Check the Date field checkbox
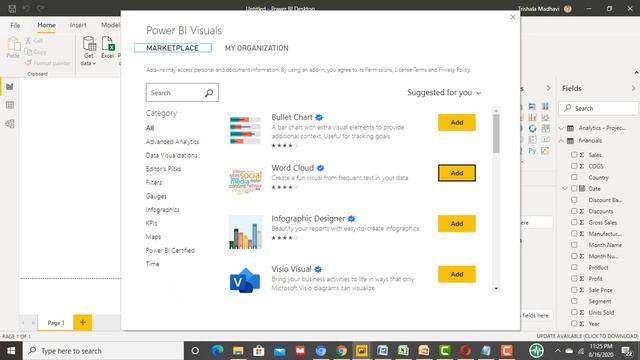The width and height of the screenshot is (640, 360). click(574, 189)
